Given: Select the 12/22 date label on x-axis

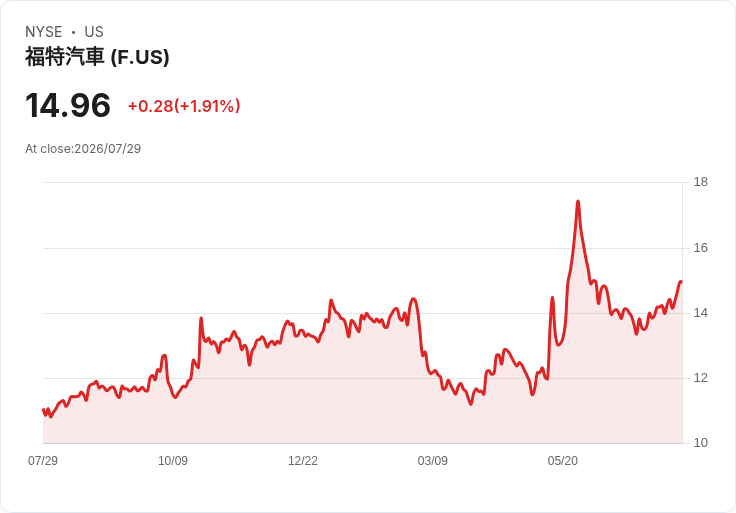Looking at the screenshot, I should [x=303, y=460].
